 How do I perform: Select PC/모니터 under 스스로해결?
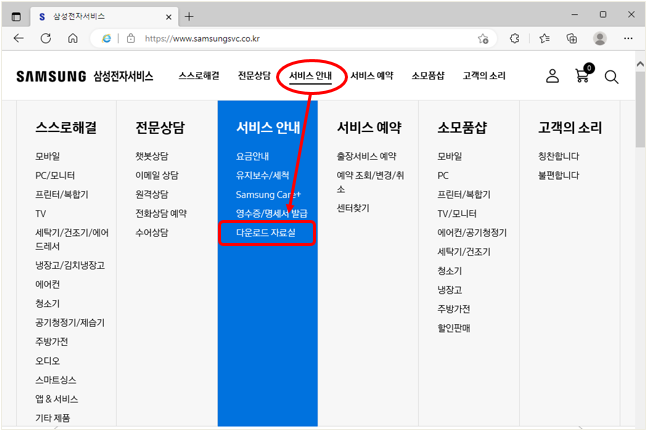click(55, 175)
